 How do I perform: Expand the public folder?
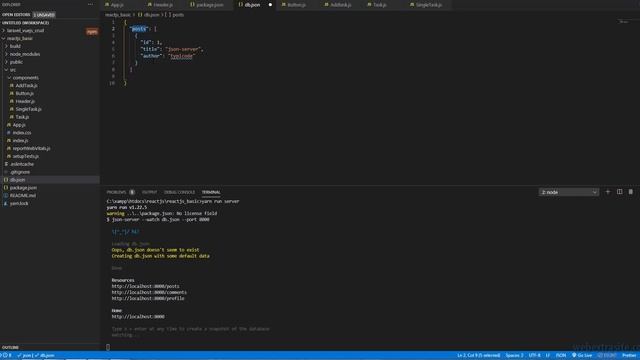click(x=16, y=62)
